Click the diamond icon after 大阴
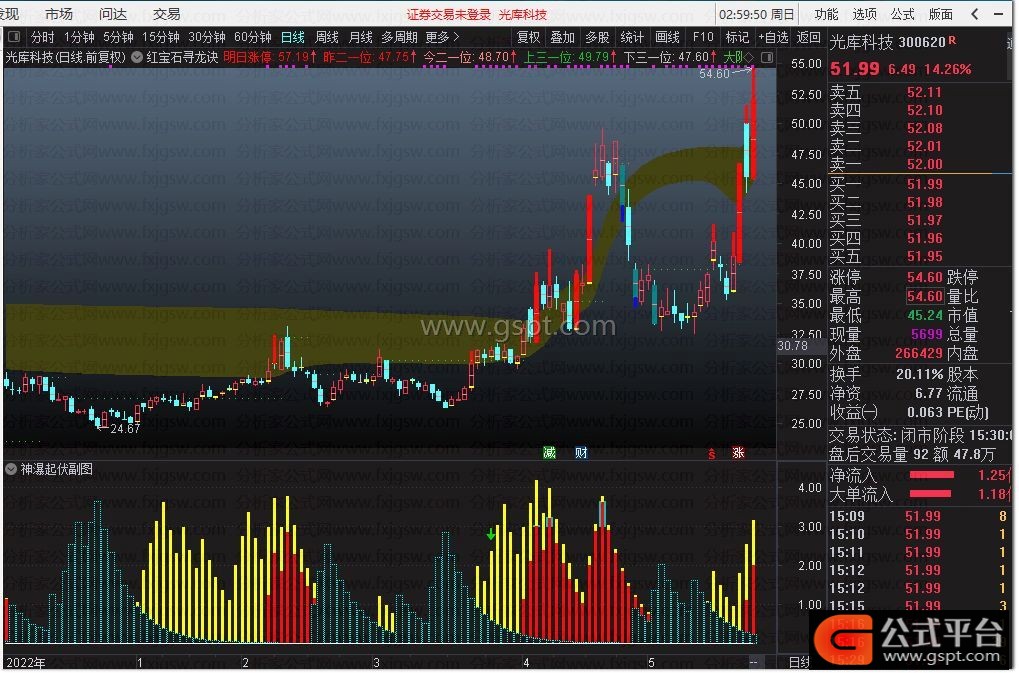 (x=749, y=57)
